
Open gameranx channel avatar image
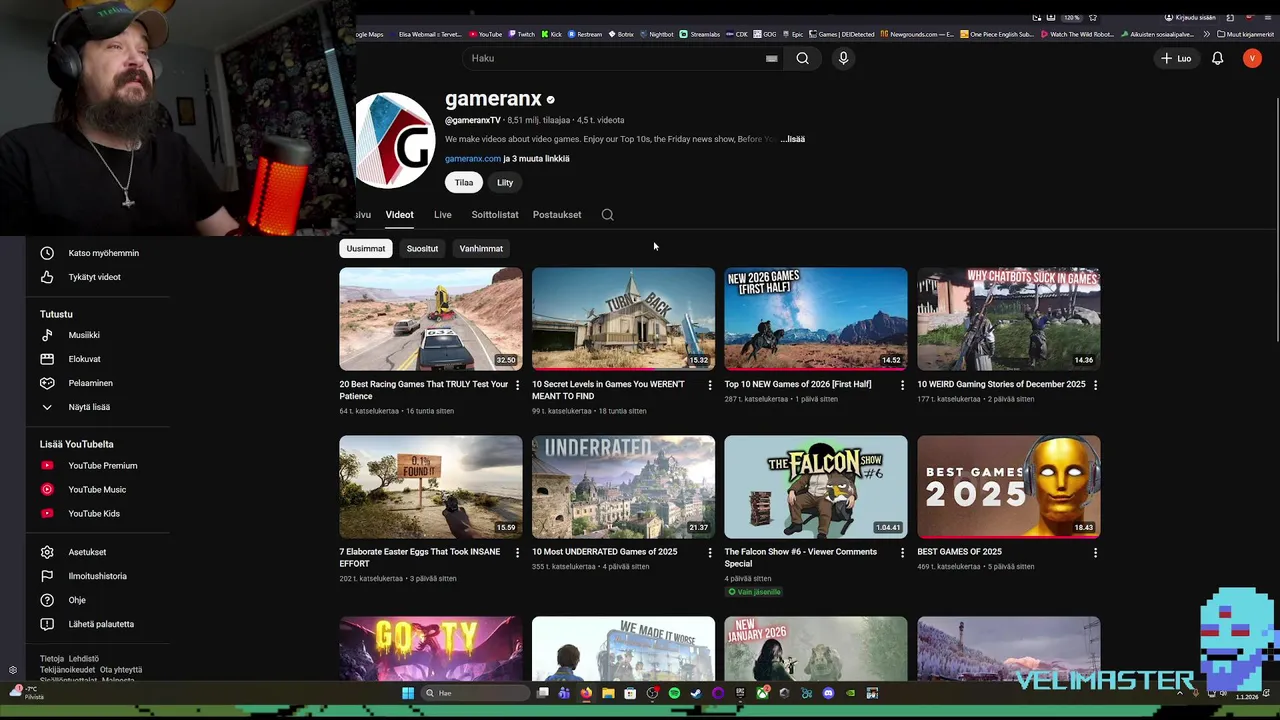point(395,140)
